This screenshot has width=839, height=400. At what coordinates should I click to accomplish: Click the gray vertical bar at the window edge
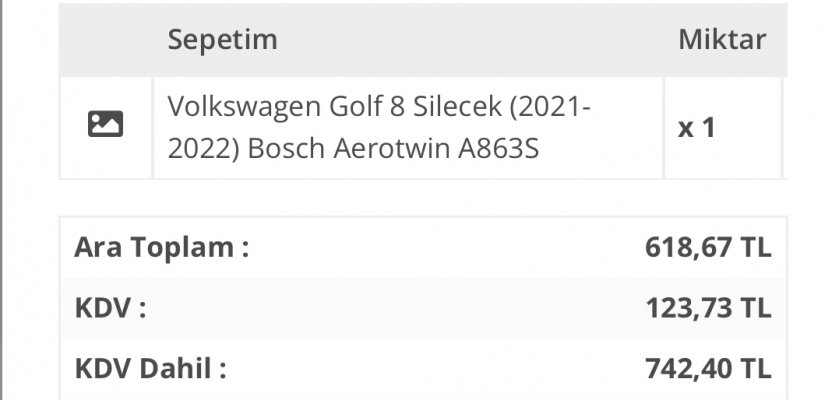tap(1, 200)
